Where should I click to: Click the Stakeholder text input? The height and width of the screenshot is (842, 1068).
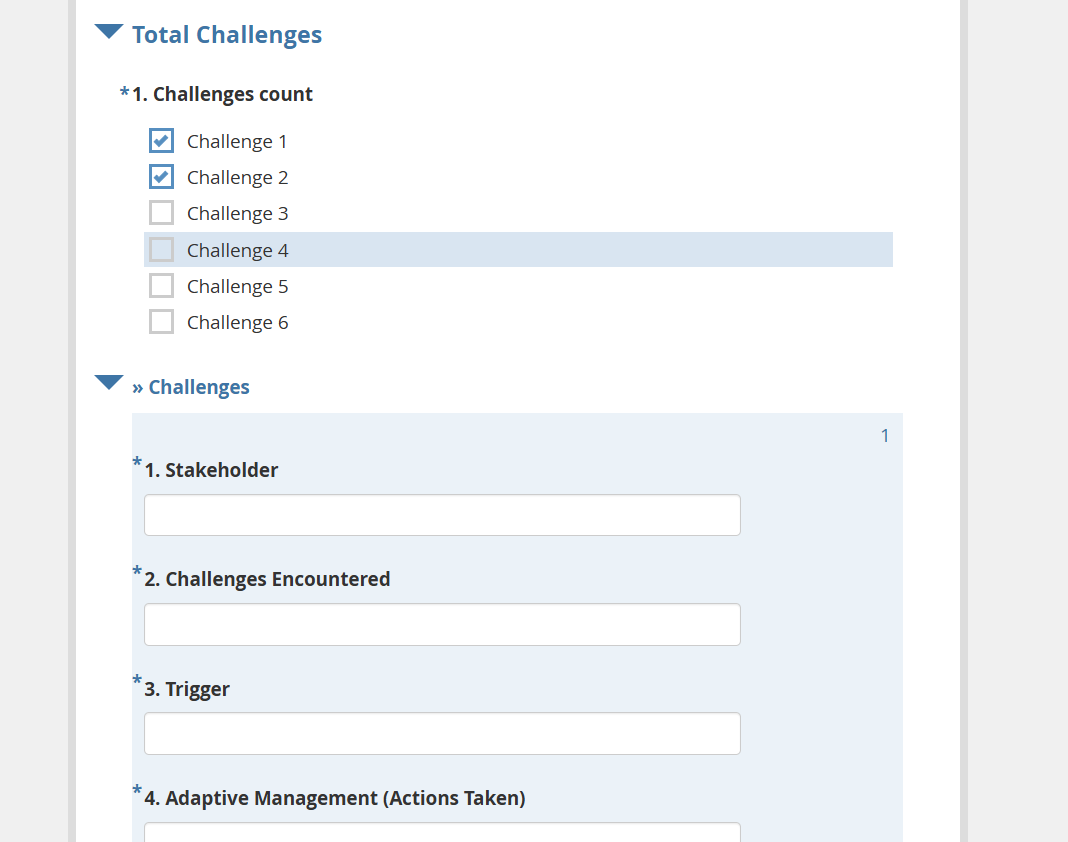(x=442, y=515)
